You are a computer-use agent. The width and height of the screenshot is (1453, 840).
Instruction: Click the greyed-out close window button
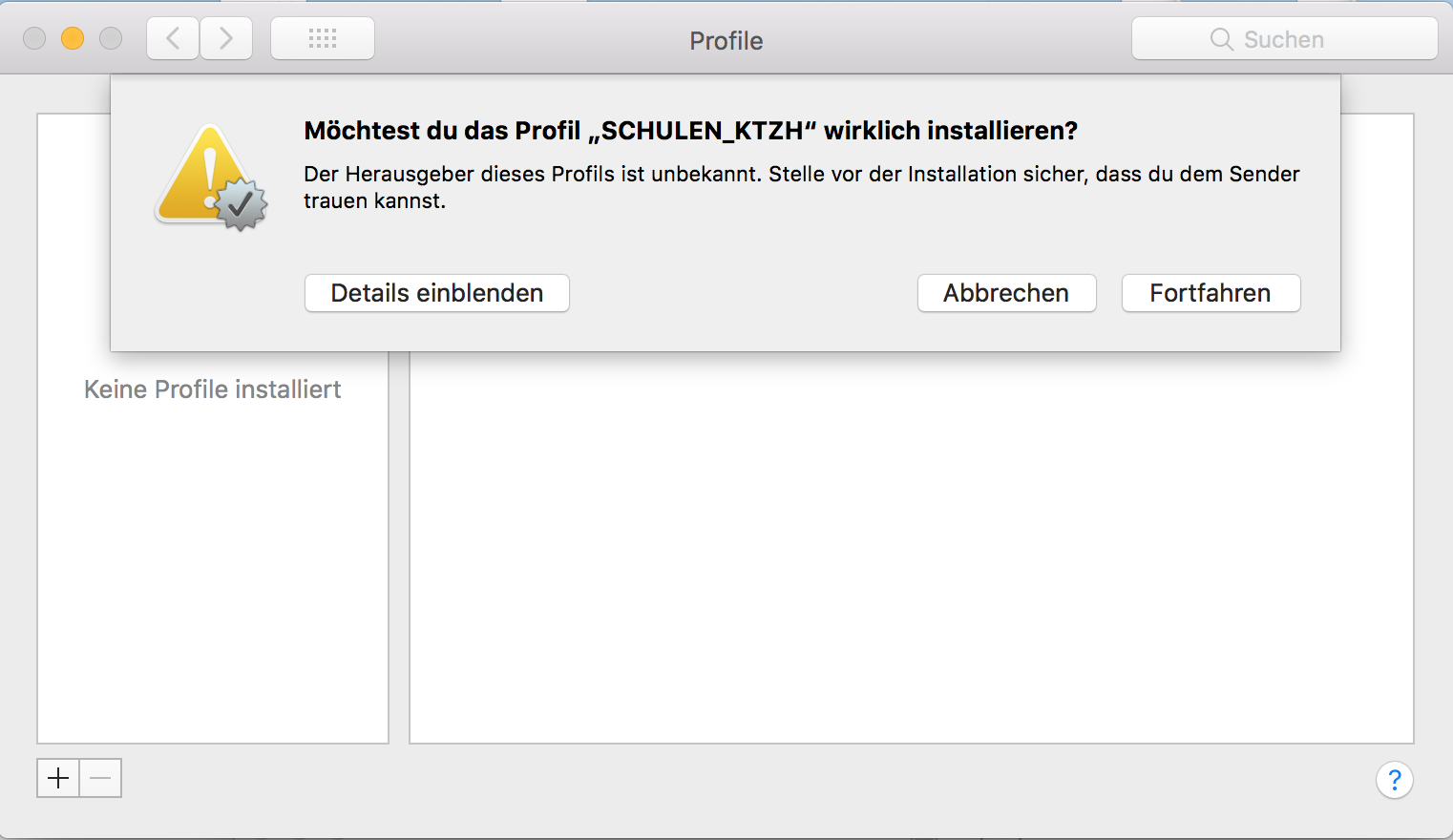[34, 38]
